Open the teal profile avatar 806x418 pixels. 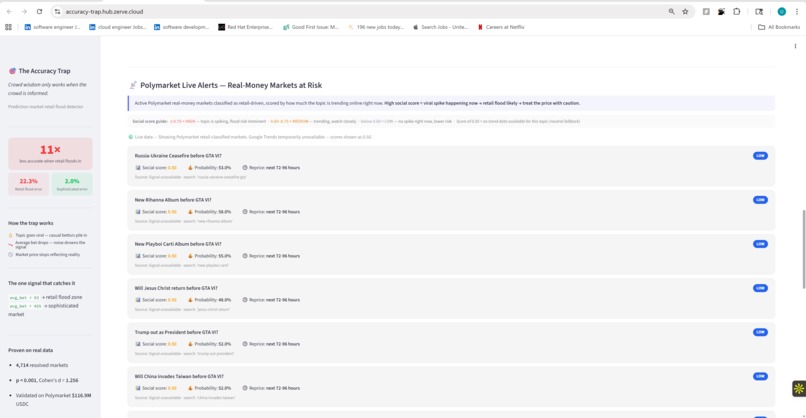pyautogui.click(x=782, y=11)
